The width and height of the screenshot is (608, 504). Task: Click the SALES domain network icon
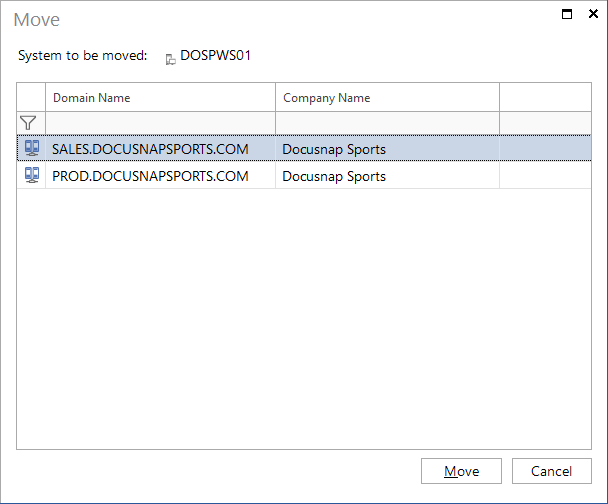click(32, 148)
